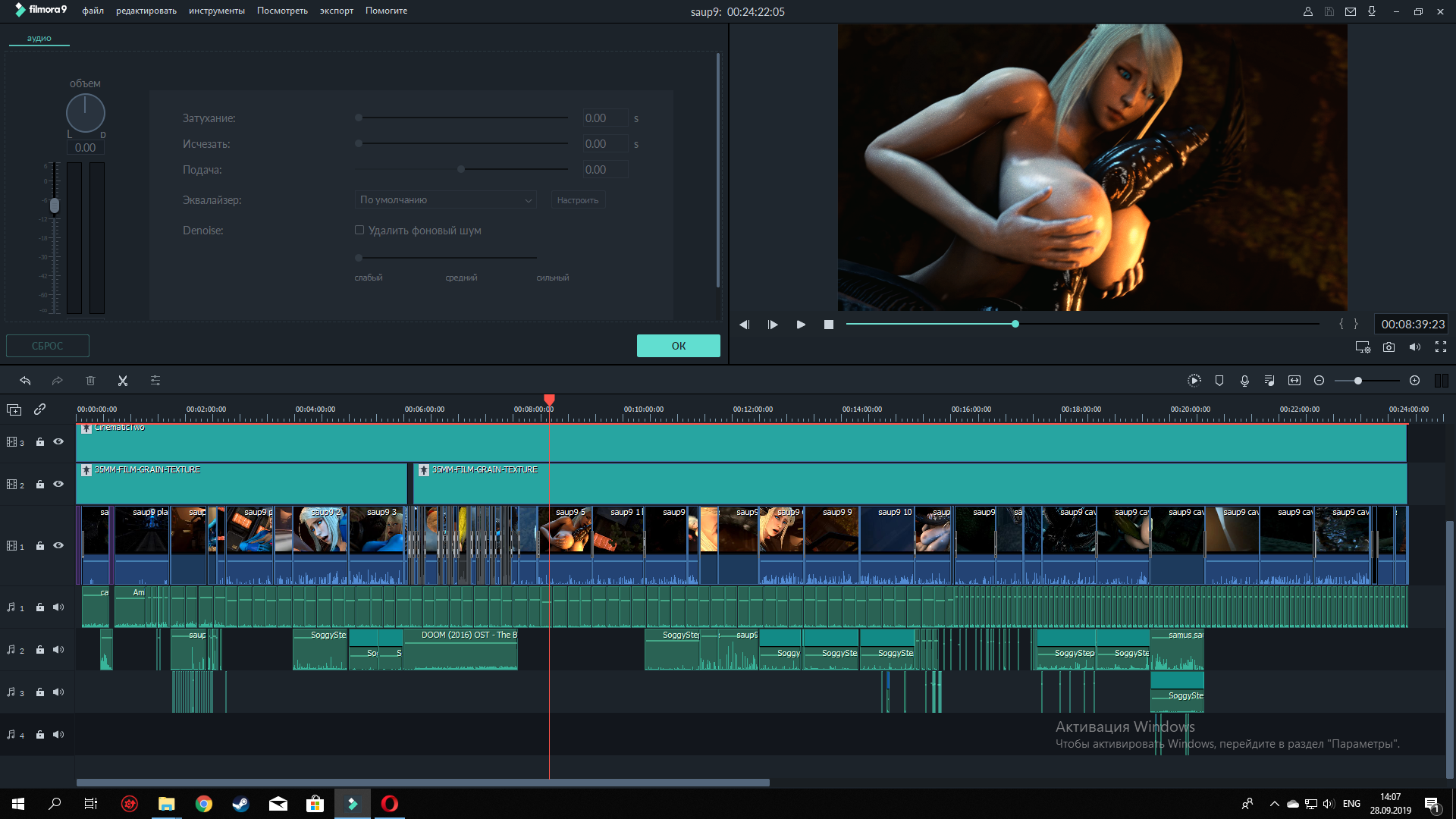Stop the preview playback
The width and height of the screenshot is (1456, 819).
coord(829,325)
